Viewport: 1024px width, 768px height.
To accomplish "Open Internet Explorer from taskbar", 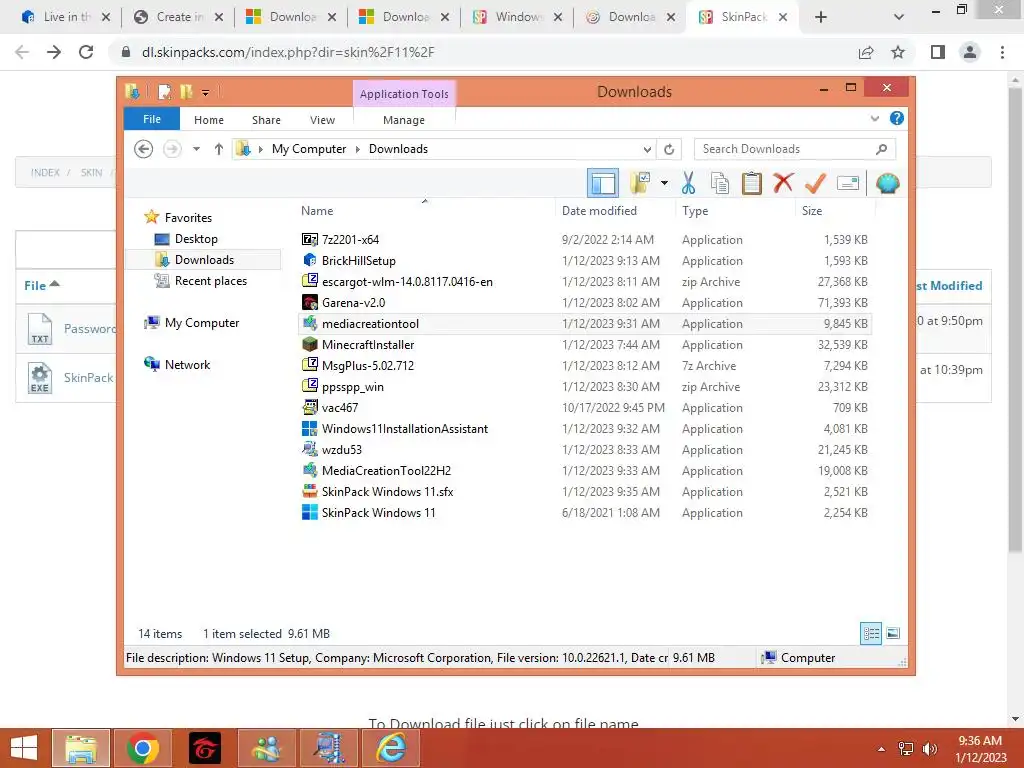I will pos(391,748).
